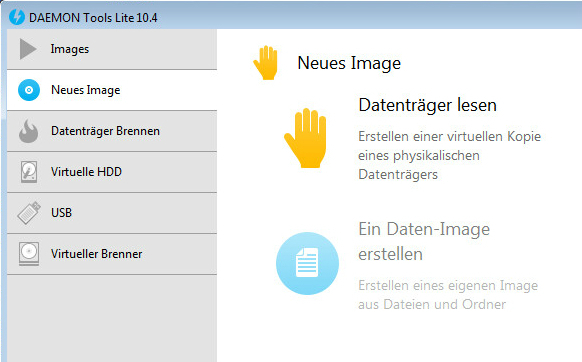Click the DAEMON Tools lightning logo in title bar

coord(17,17)
